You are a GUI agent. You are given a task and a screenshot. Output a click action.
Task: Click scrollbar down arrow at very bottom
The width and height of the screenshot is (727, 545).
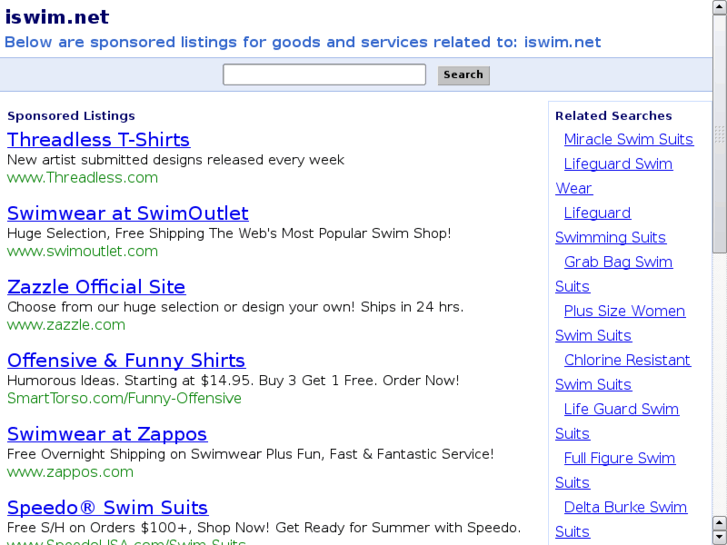(x=720, y=537)
